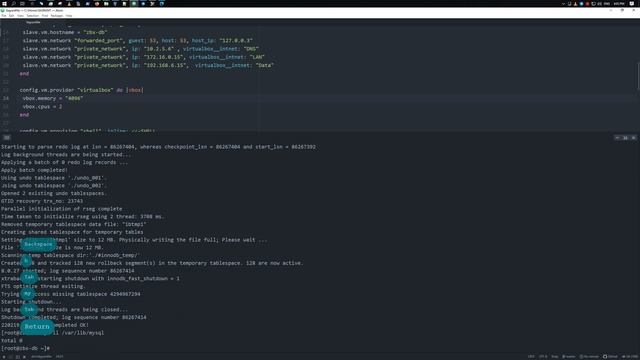Click the config.vm.provider "virtualbox" line
Viewport: 640px width, 360px height.
(x=82, y=90)
